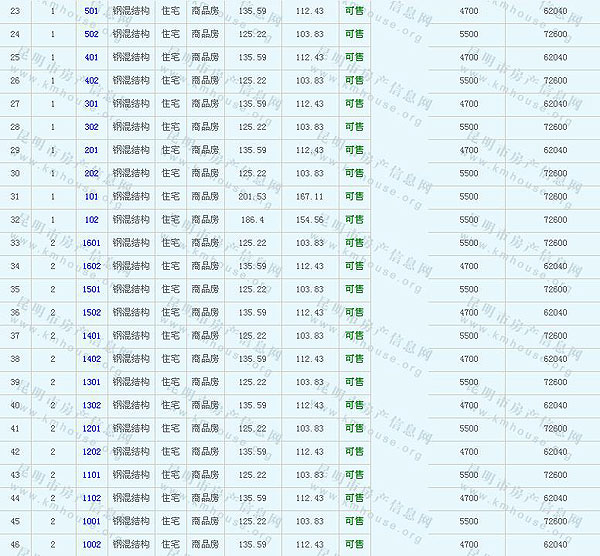Click room number 1602 link

pos(91,266)
